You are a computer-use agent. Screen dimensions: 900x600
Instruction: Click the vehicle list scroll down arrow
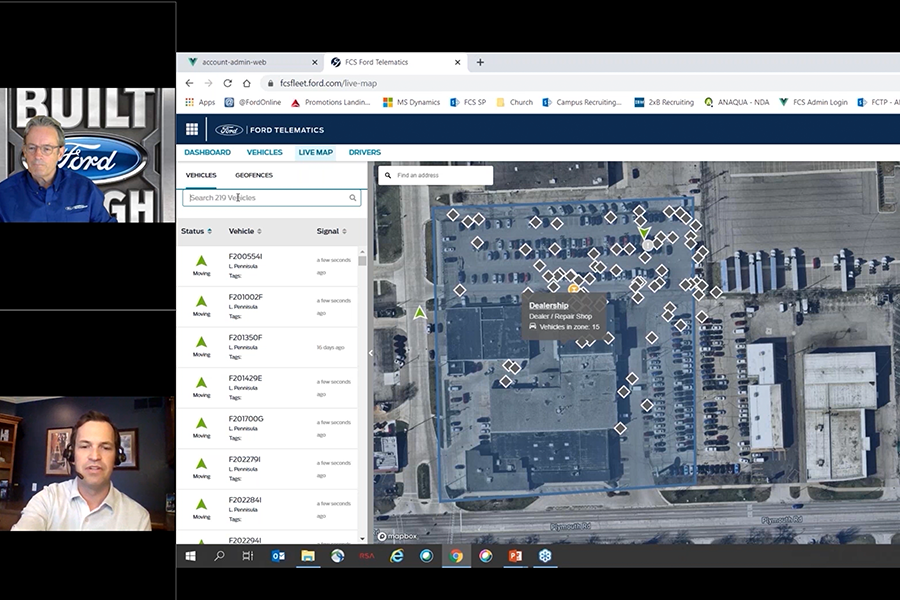362,539
